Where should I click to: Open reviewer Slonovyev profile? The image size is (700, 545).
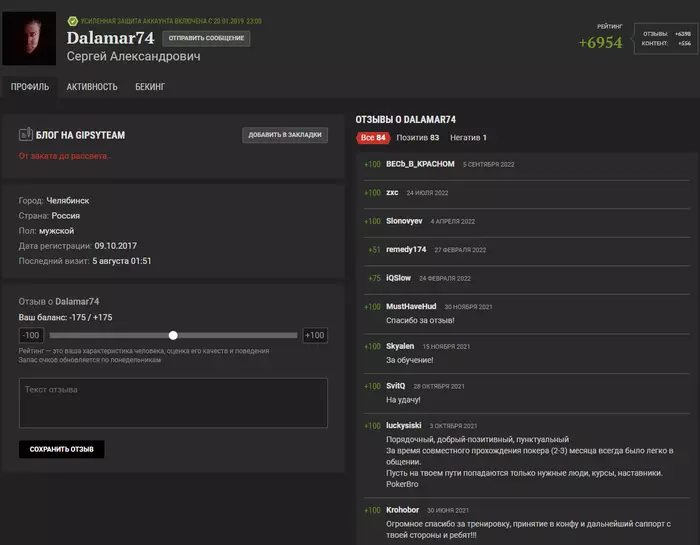[404, 221]
